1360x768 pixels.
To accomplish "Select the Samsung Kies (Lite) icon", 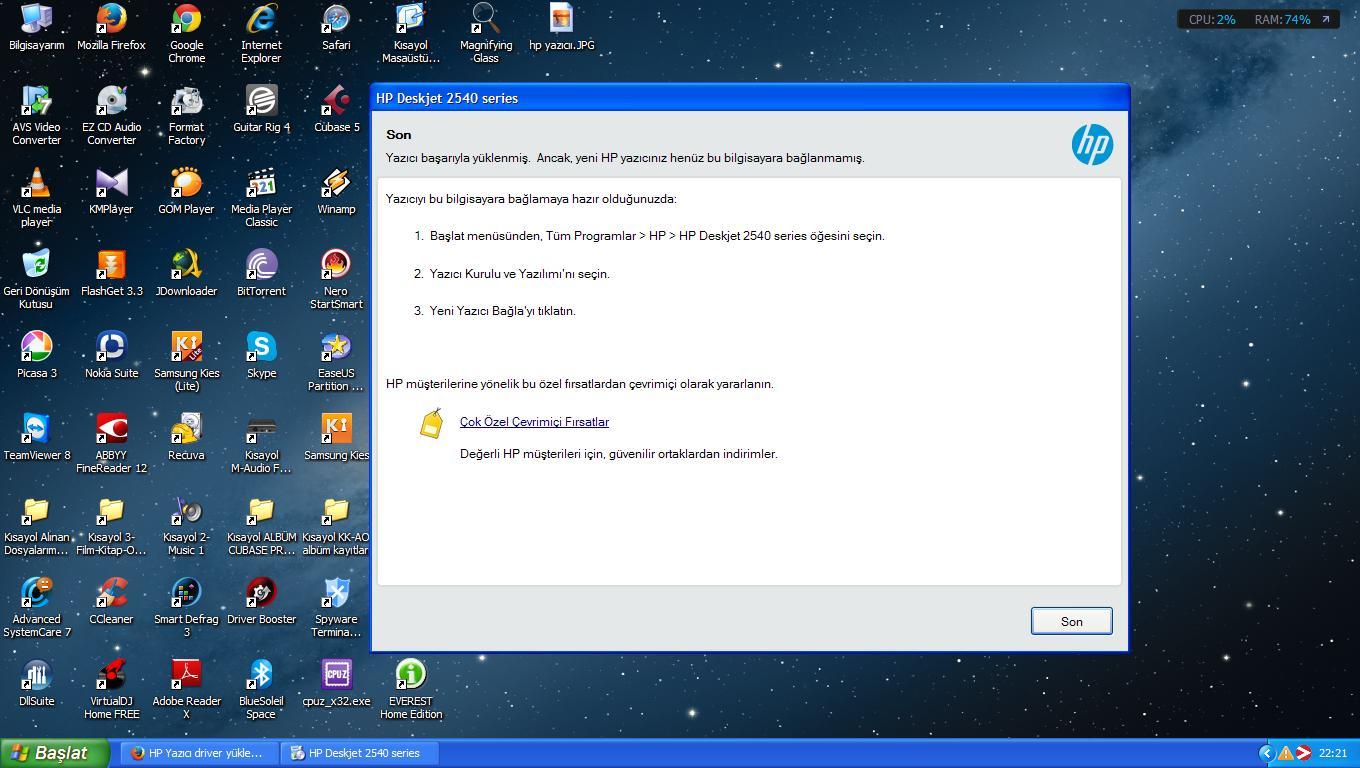I will tap(186, 361).
